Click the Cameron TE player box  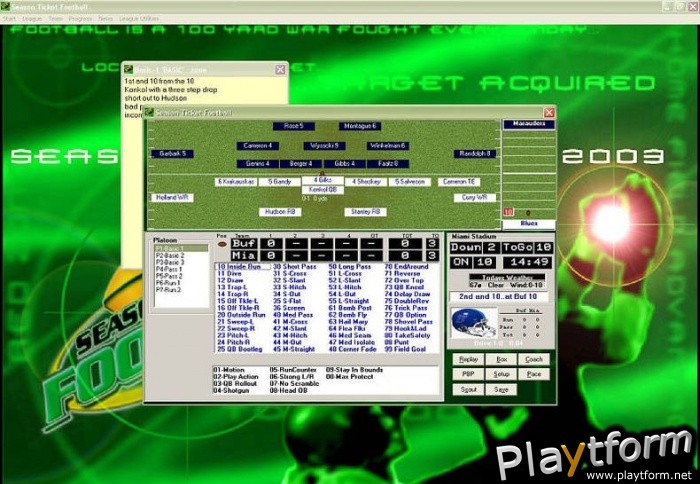[x=459, y=182]
